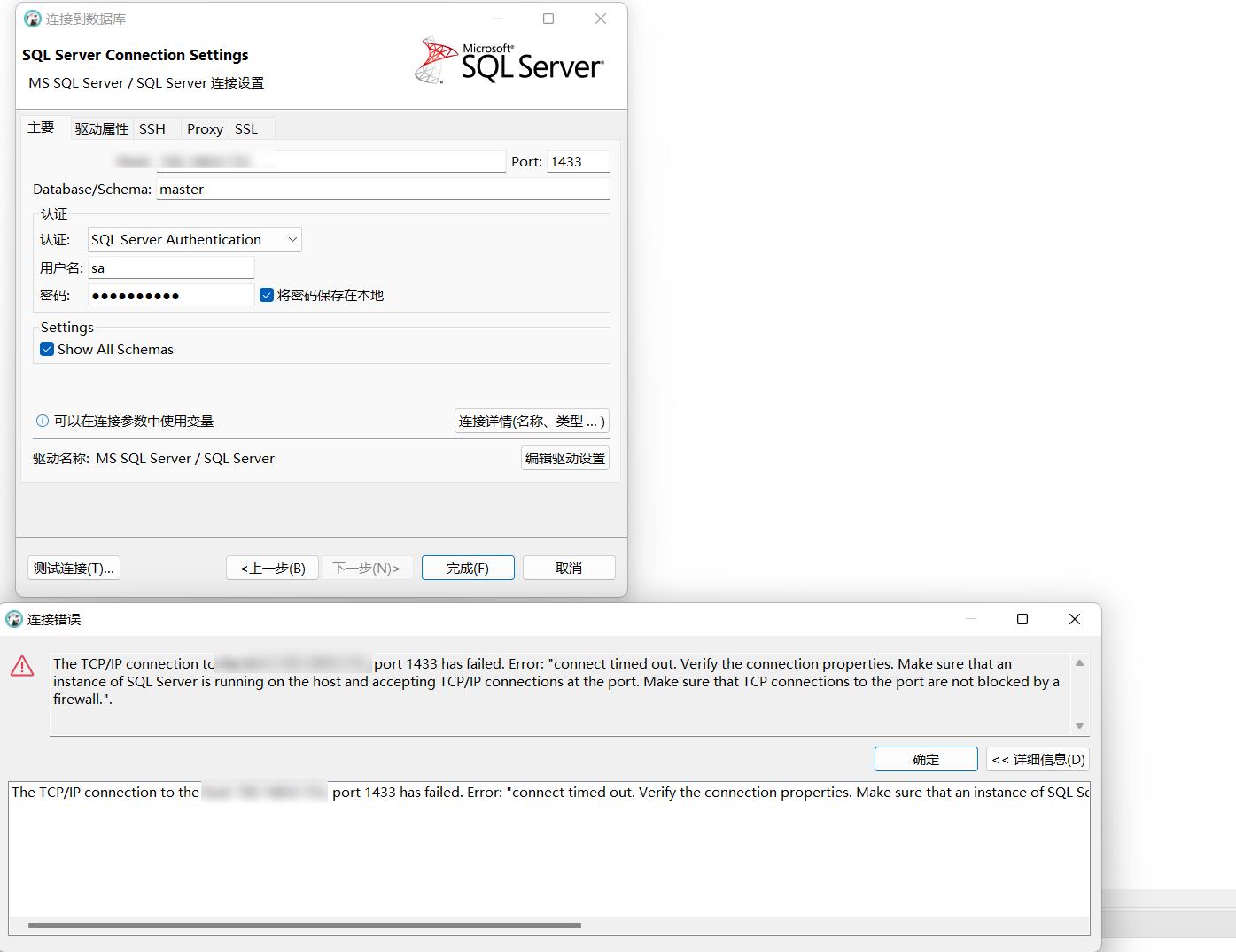Open the SQL Server Authentication dropdown

pos(292,239)
